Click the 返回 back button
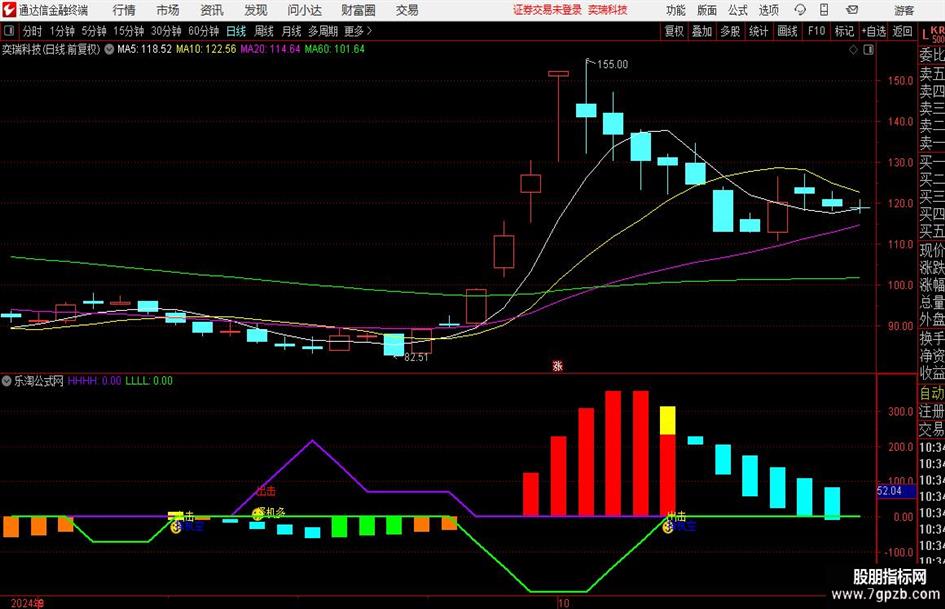 pyautogui.click(x=902, y=31)
